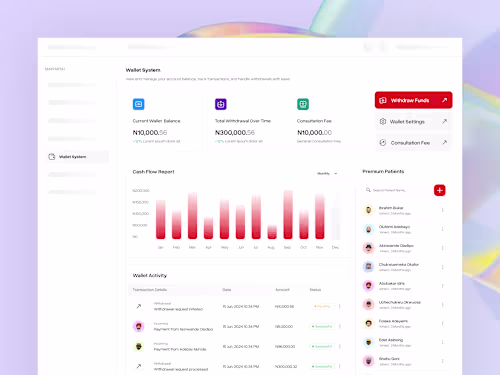The height and width of the screenshot is (375, 500).
Task: Open options menu for Ibrahim Bukar
Action: coord(442,210)
